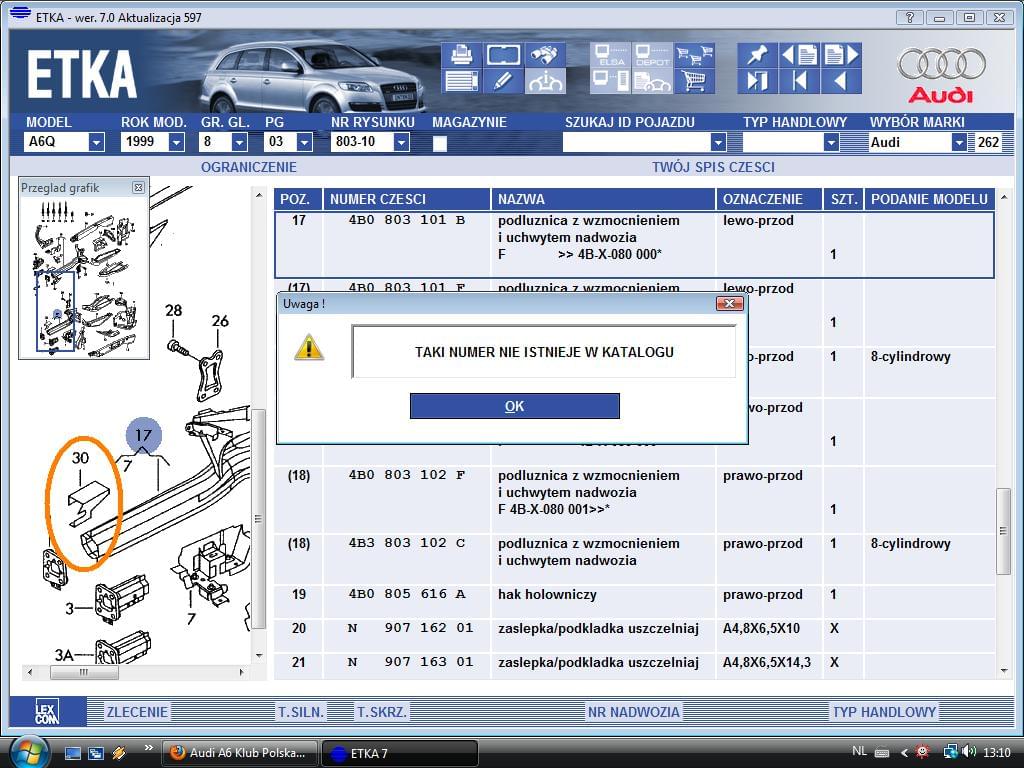The image size is (1024, 768).
Task: Click the single left arrow back icon
Action: click(x=840, y=81)
